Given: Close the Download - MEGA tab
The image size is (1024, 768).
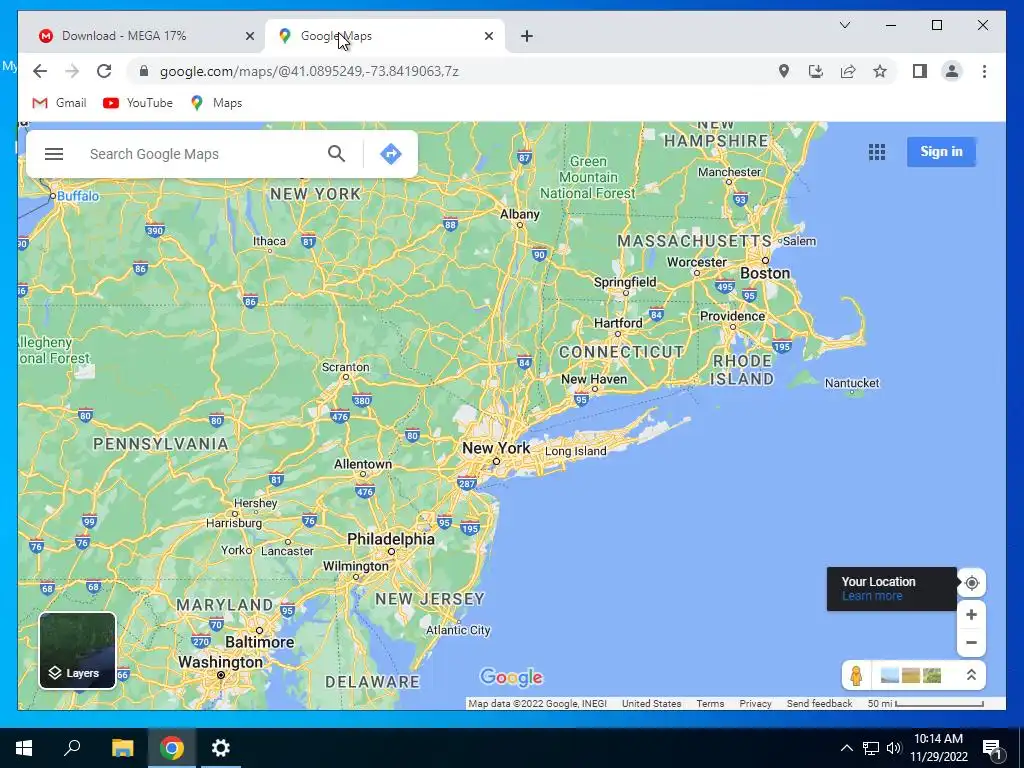Looking at the screenshot, I should pyautogui.click(x=249, y=36).
